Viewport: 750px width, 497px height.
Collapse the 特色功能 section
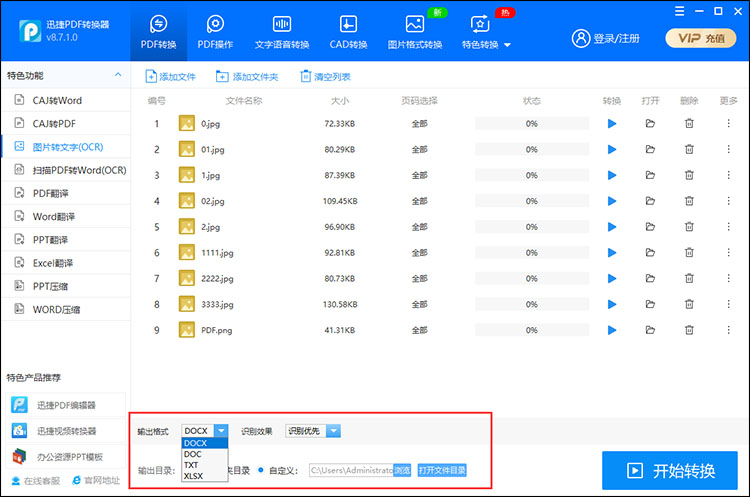click(118, 75)
